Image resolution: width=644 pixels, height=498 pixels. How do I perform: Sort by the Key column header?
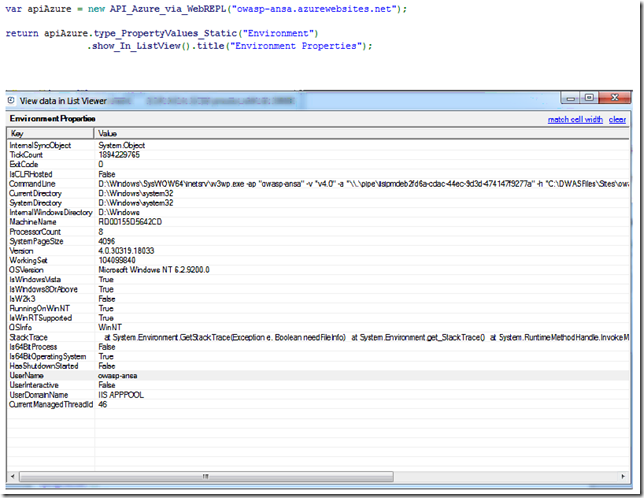[x=50, y=133]
